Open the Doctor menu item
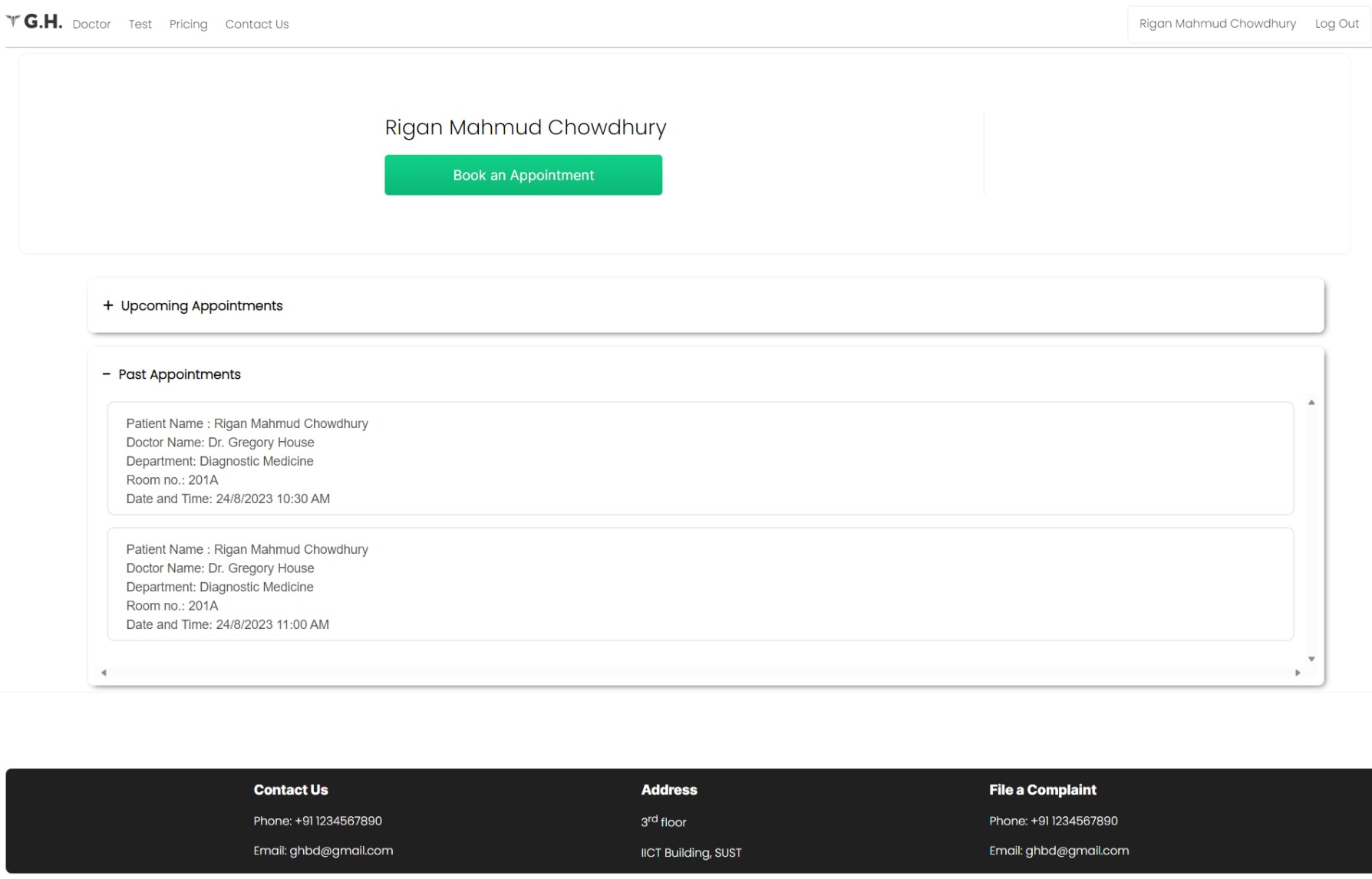 point(91,25)
